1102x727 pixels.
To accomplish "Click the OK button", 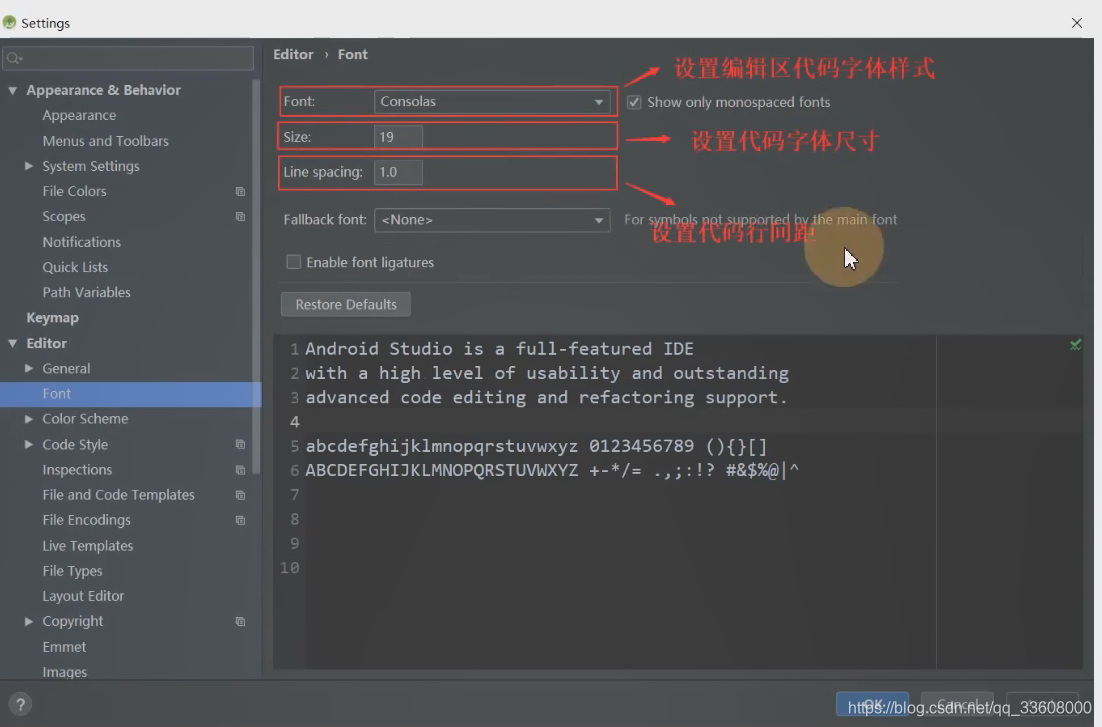I will (872, 705).
